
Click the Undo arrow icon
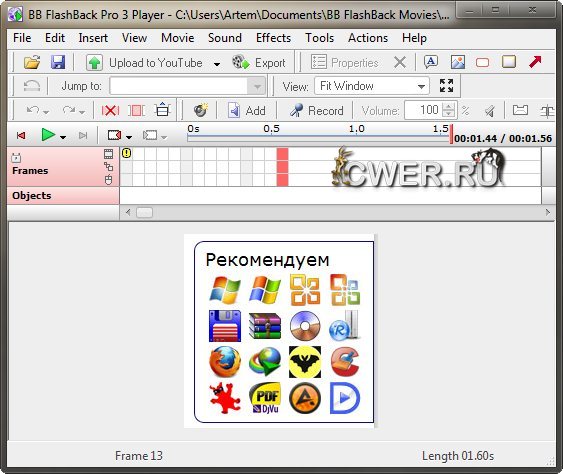point(33,110)
